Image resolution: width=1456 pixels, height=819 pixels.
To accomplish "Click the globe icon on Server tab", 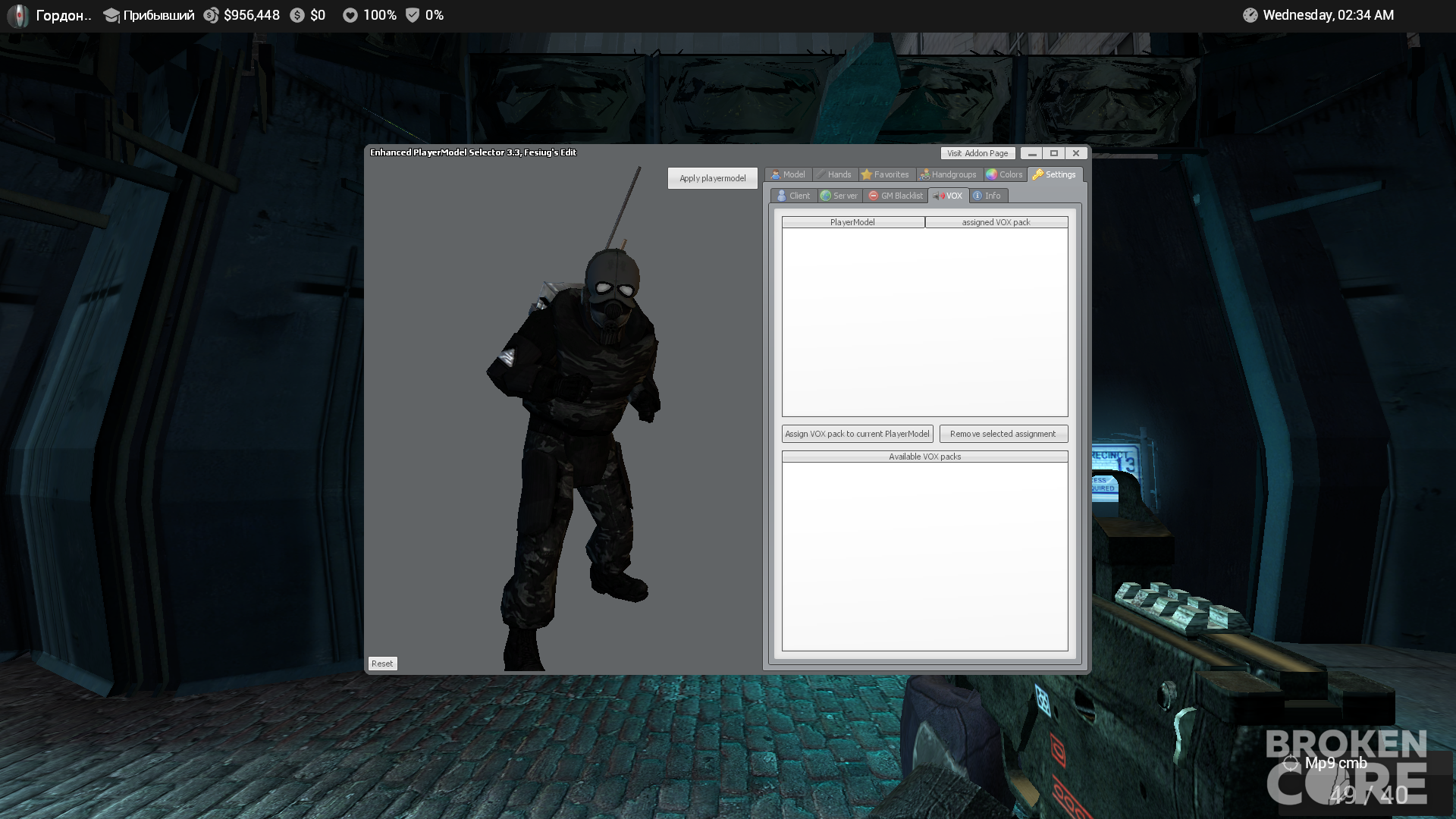I will [826, 196].
